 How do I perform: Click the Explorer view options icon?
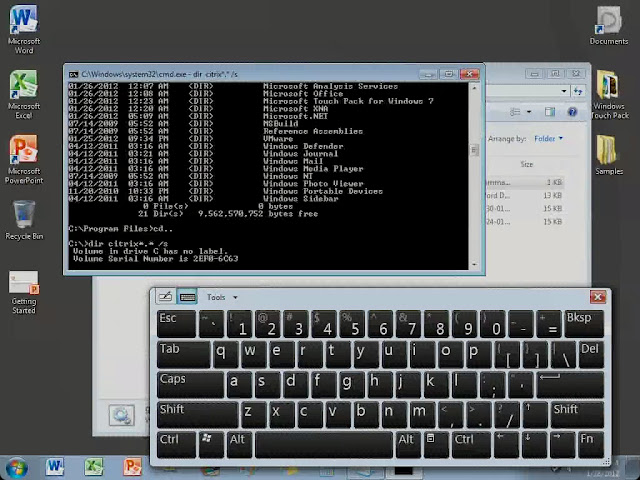[515, 112]
